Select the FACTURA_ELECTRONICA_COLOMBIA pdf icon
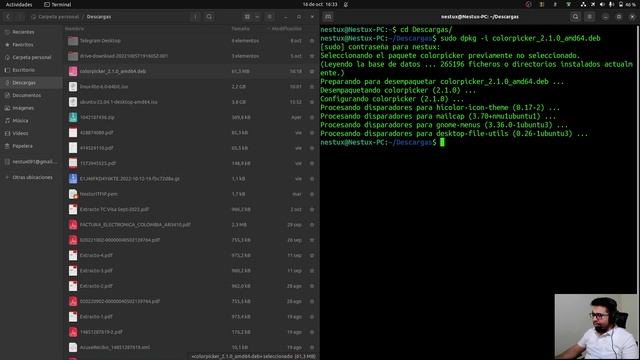 [73, 224]
